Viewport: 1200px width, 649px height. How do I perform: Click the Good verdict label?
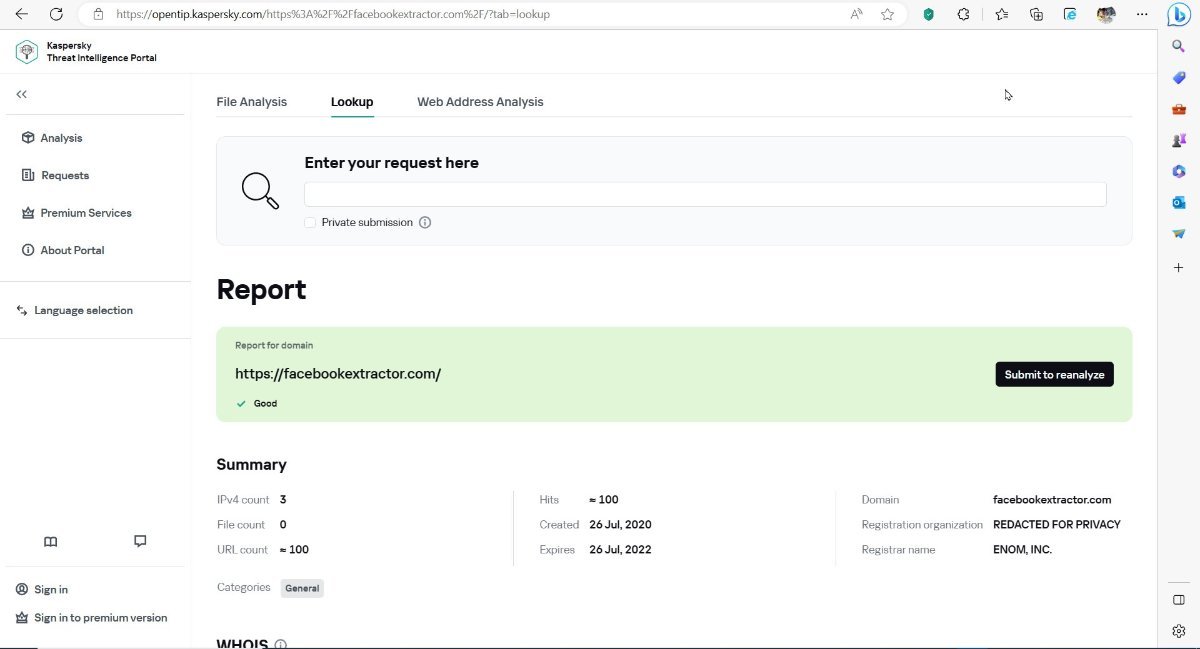pos(265,404)
